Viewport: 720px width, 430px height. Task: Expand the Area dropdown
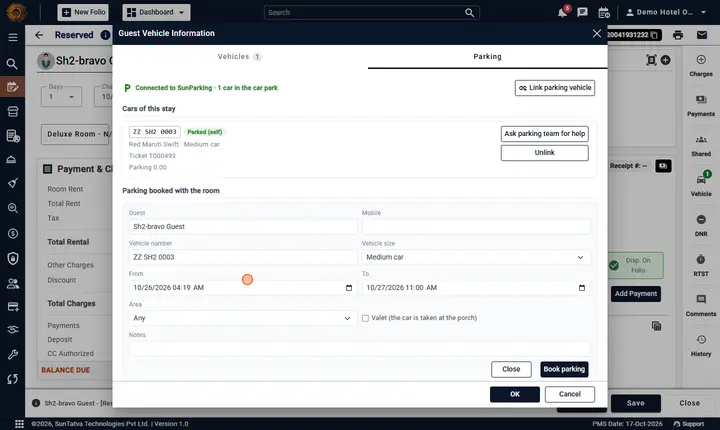243,318
